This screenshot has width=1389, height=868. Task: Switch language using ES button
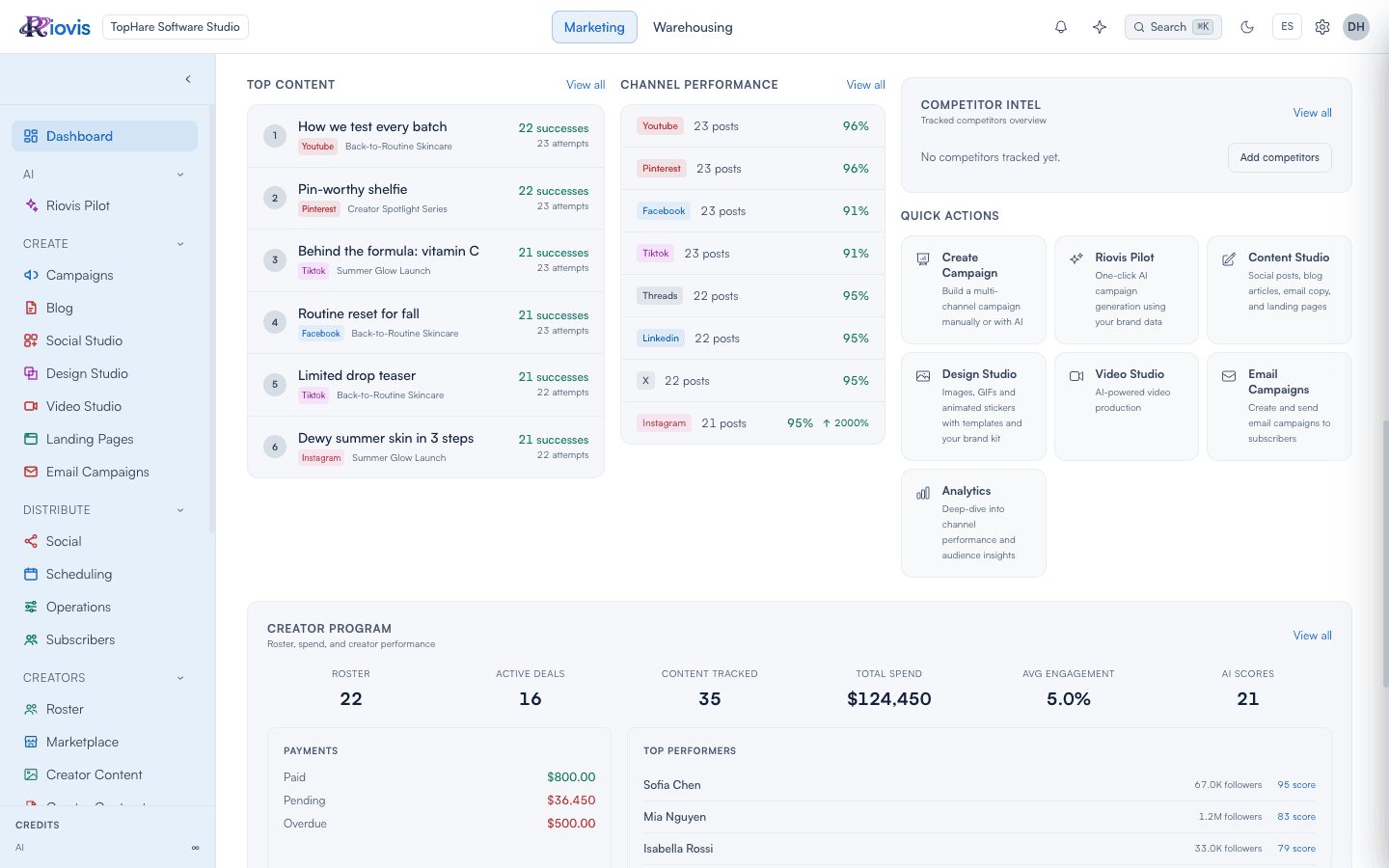(x=1287, y=27)
